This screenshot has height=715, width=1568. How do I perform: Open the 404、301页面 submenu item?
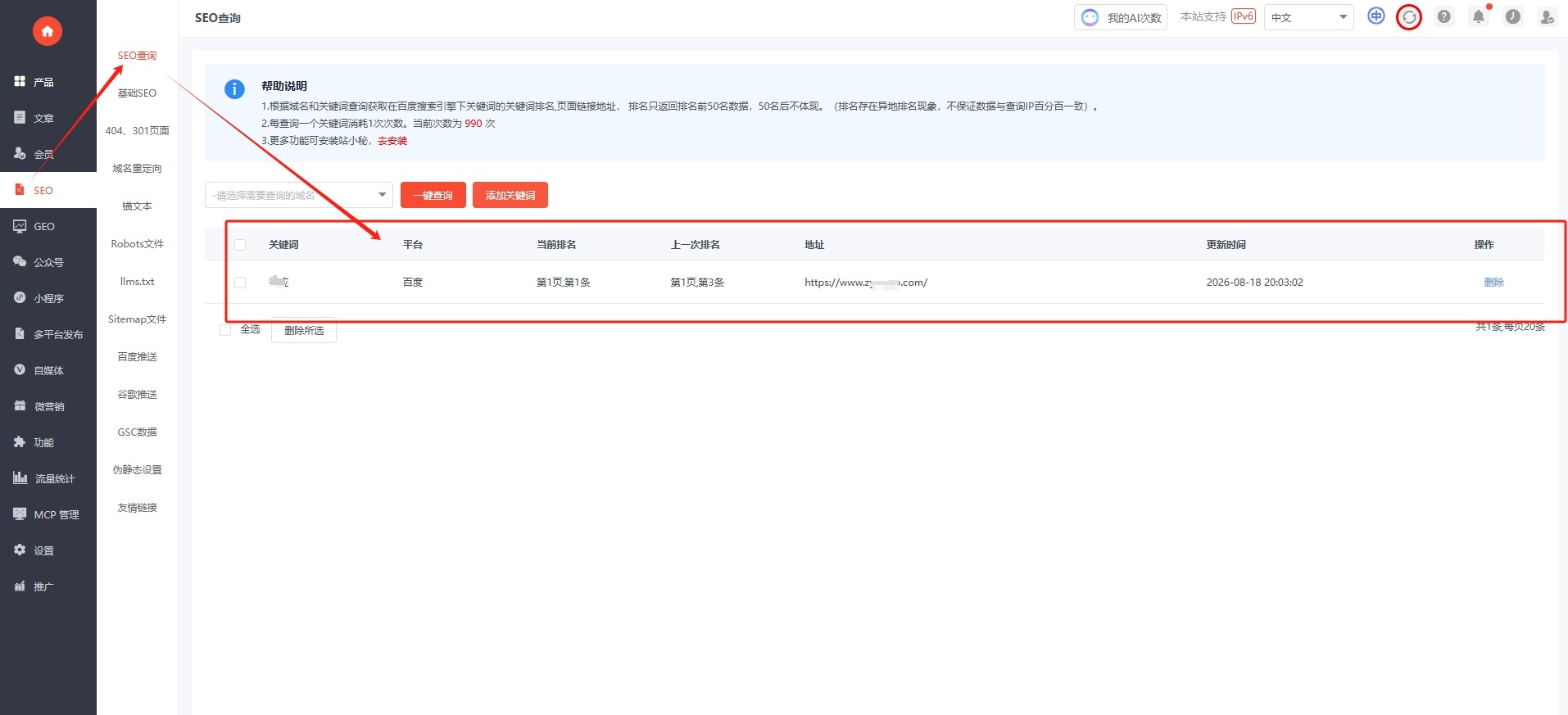137,131
